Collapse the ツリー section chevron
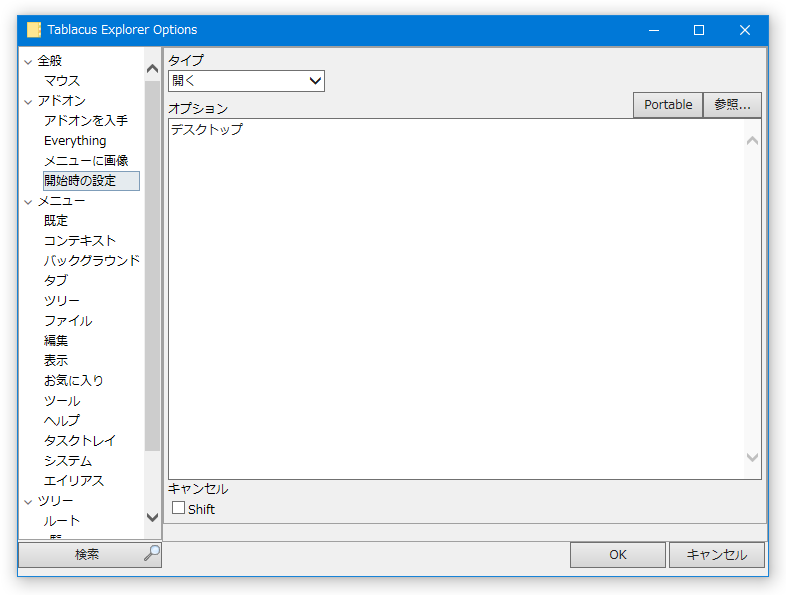Image resolution: width=786 pixels, height=595 pixels. click(28, 502)
